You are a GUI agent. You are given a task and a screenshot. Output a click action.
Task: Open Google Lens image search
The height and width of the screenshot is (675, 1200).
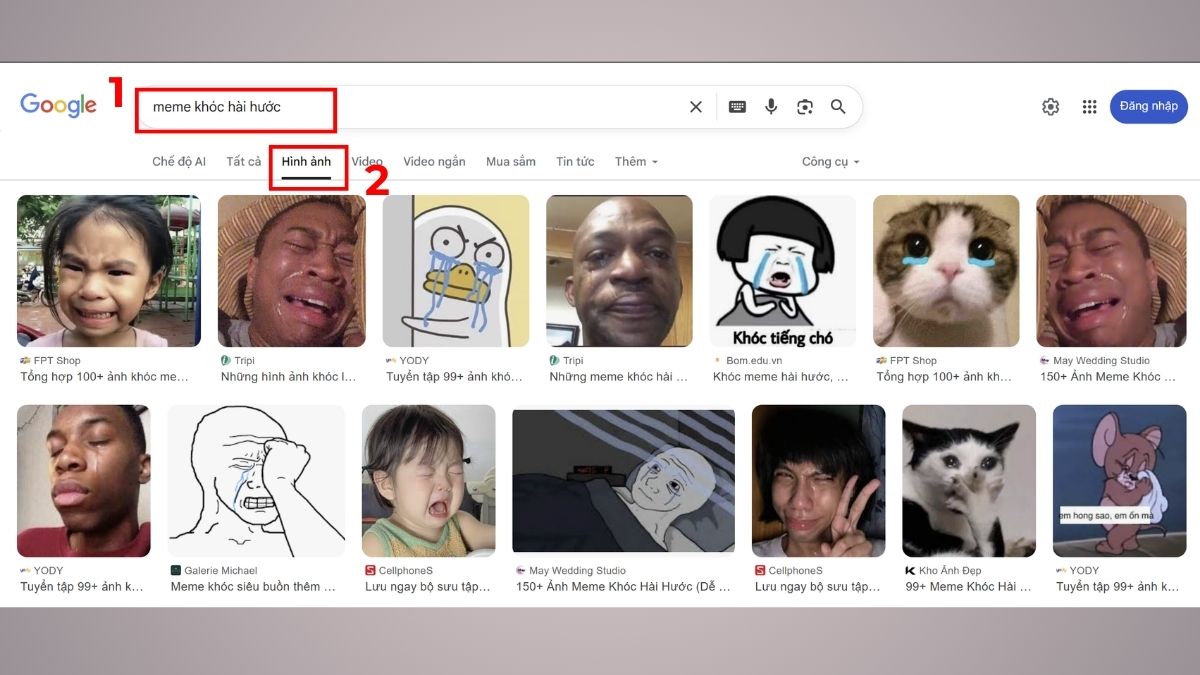[804, 106]
